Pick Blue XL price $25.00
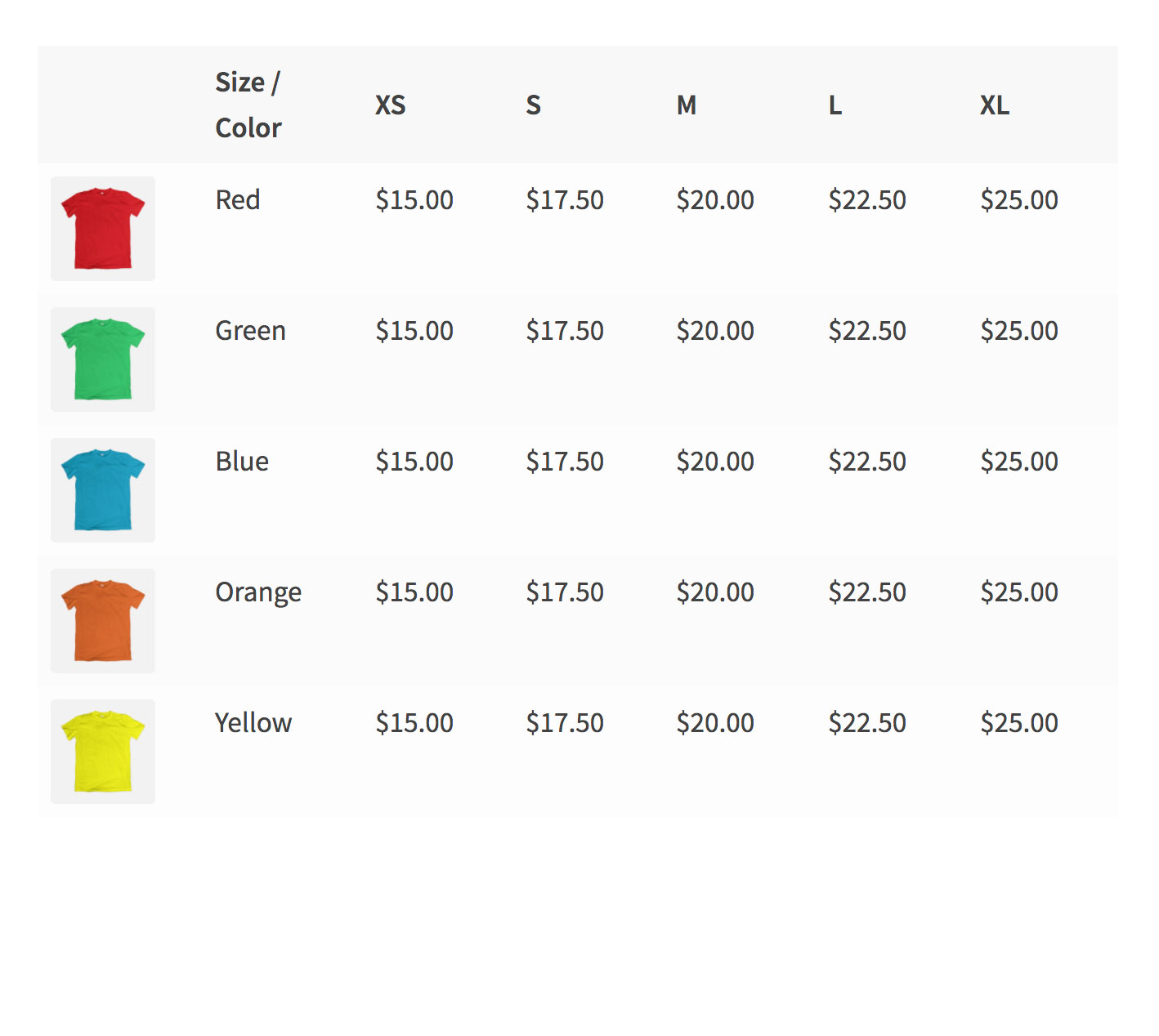Image resolution: width=1159 pixels, height=1036 pixels. [x=1019, y=462]
